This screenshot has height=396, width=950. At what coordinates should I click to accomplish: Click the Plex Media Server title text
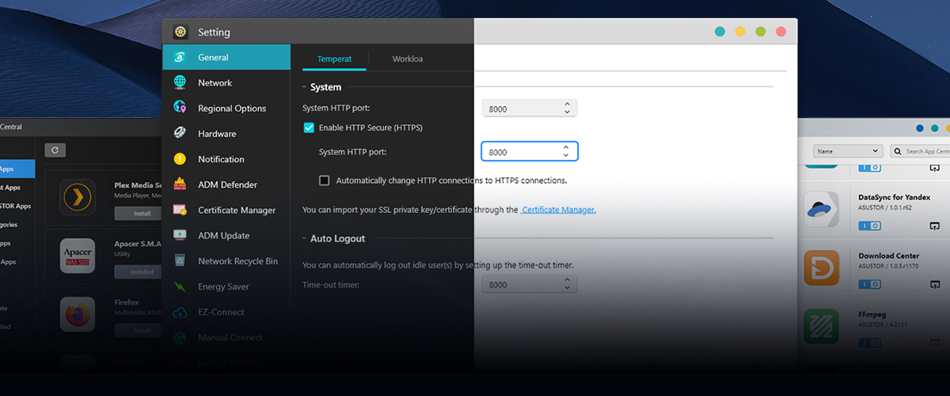click(138, 185)
